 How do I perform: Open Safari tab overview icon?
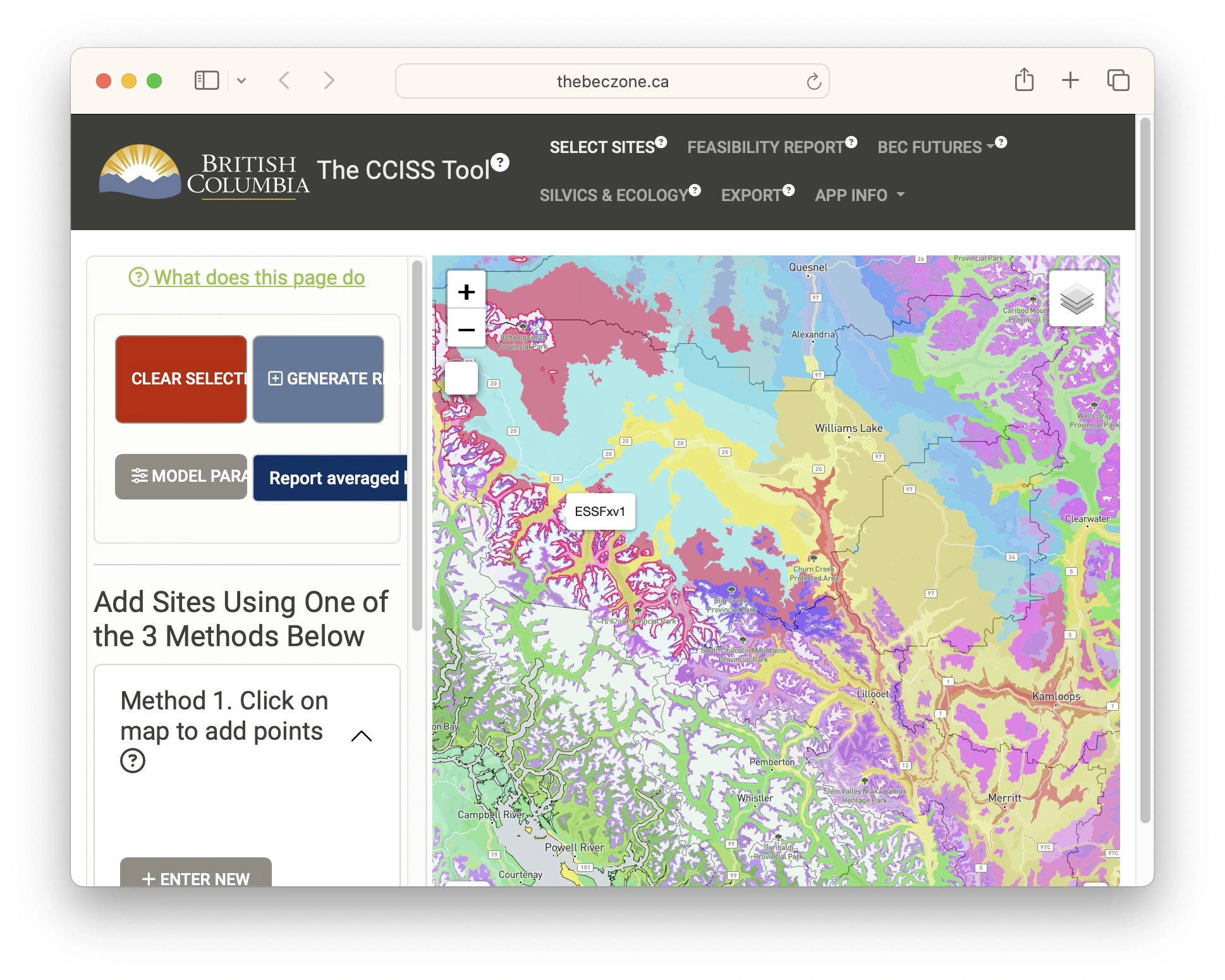(x=1118, y=81)
